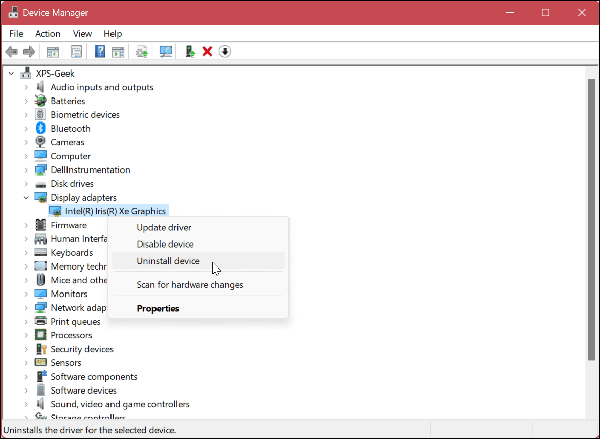Viewport: 600px width, 439px height.
Task: Choose Update driver from context menu
Action: 199,227
